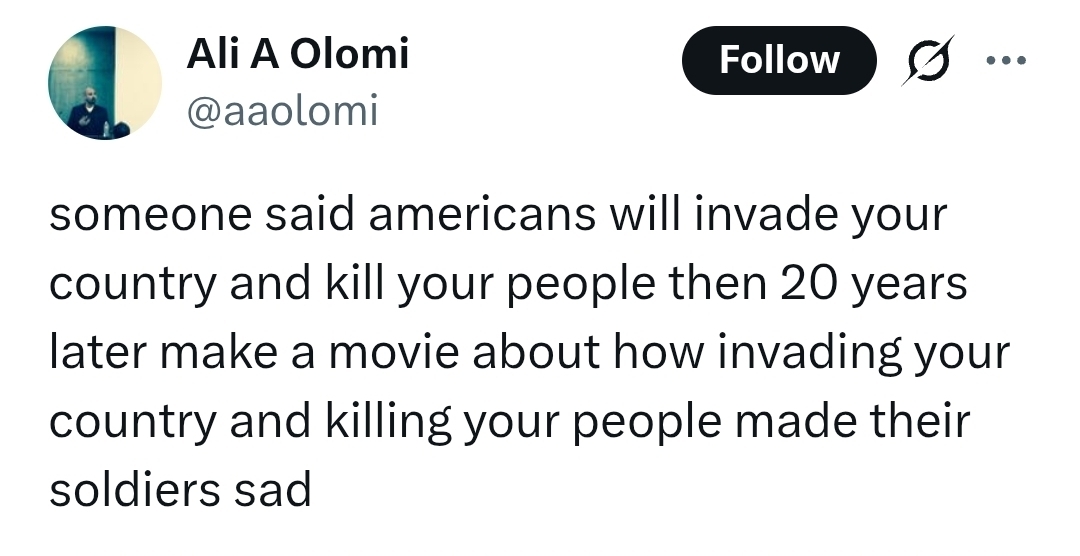The image size is (1080, 556).
Task: Click the Follow button
Action: [778, 60]
